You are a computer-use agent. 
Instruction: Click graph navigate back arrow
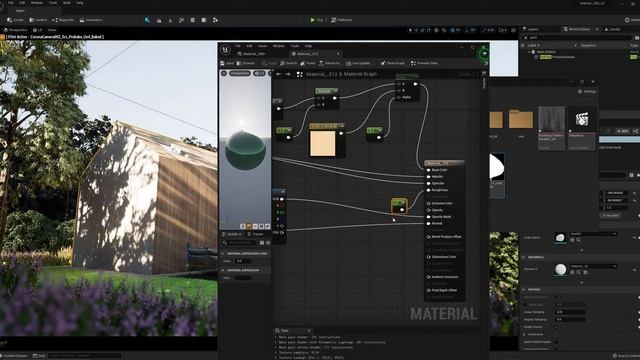(278, 74)
